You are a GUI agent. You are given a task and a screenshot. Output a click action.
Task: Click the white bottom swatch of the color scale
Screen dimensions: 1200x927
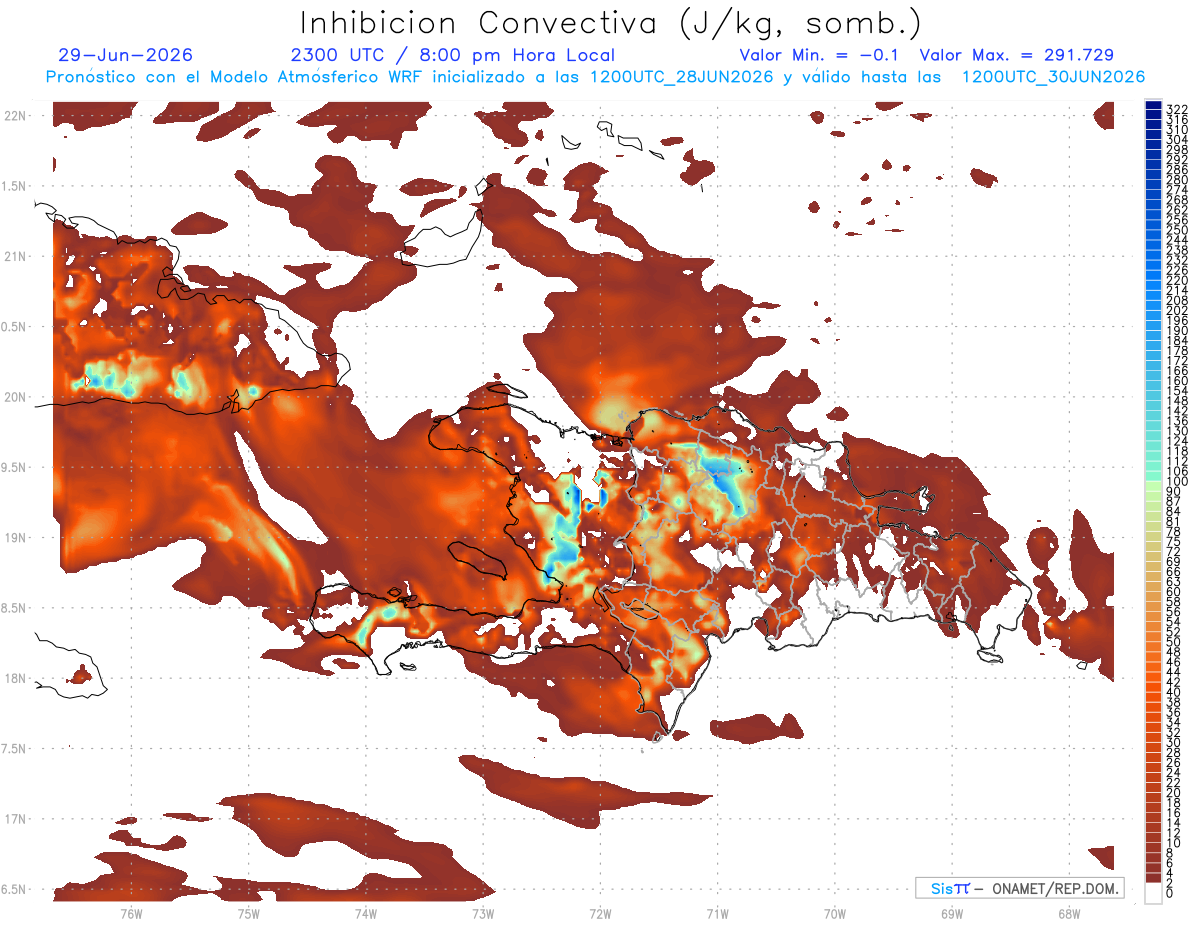(1153, 893)
